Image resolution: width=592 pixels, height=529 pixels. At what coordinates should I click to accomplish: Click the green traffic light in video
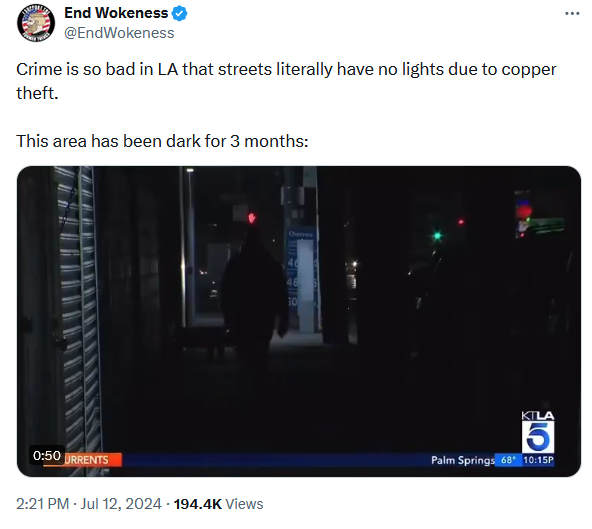[437, 236]
